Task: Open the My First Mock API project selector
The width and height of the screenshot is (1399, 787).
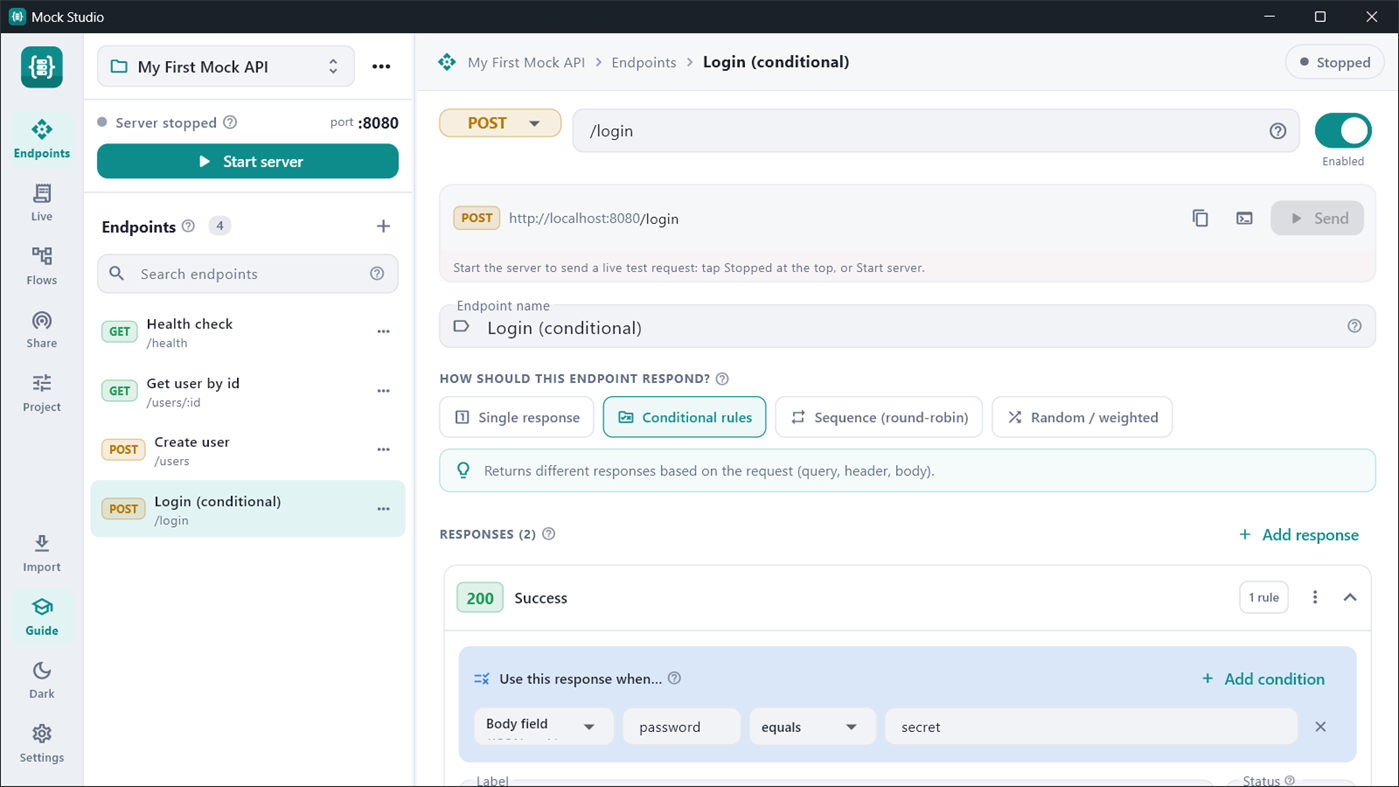Action: click(x=226, y=67)
